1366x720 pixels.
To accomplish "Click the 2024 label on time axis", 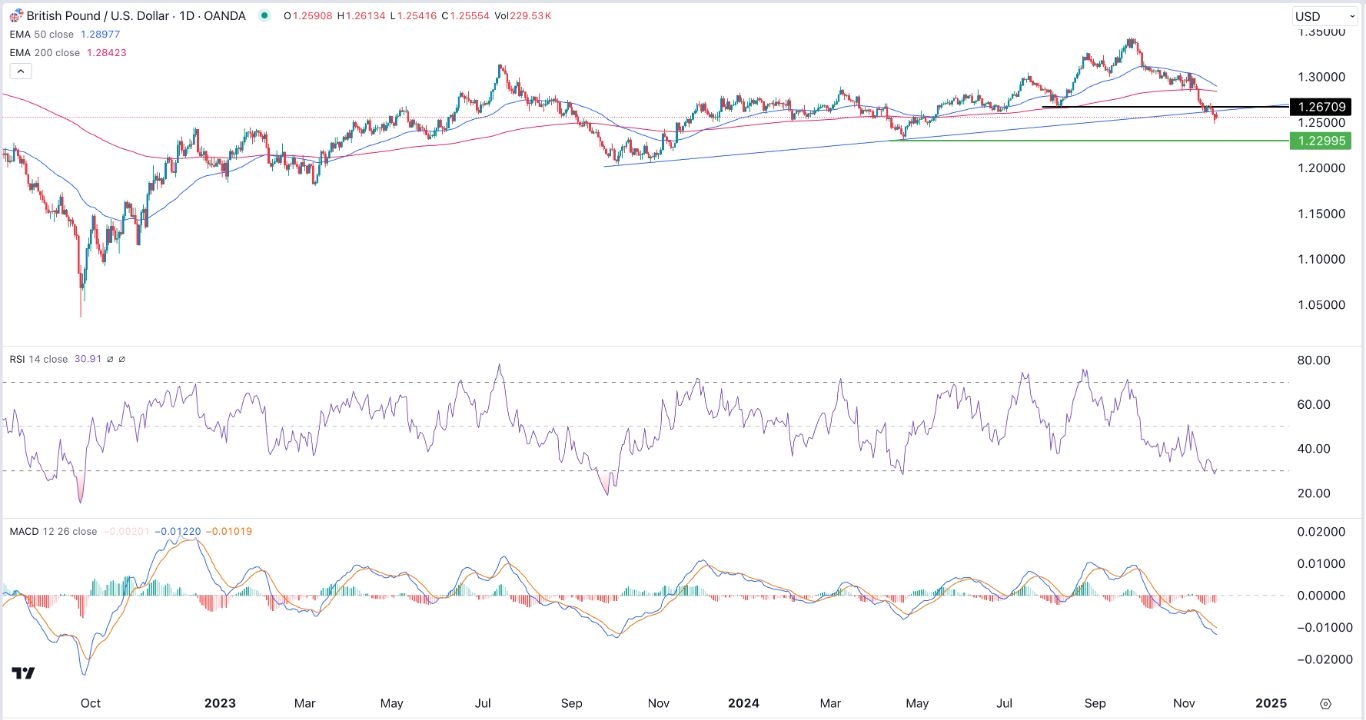I will click(x=743, y=703).
